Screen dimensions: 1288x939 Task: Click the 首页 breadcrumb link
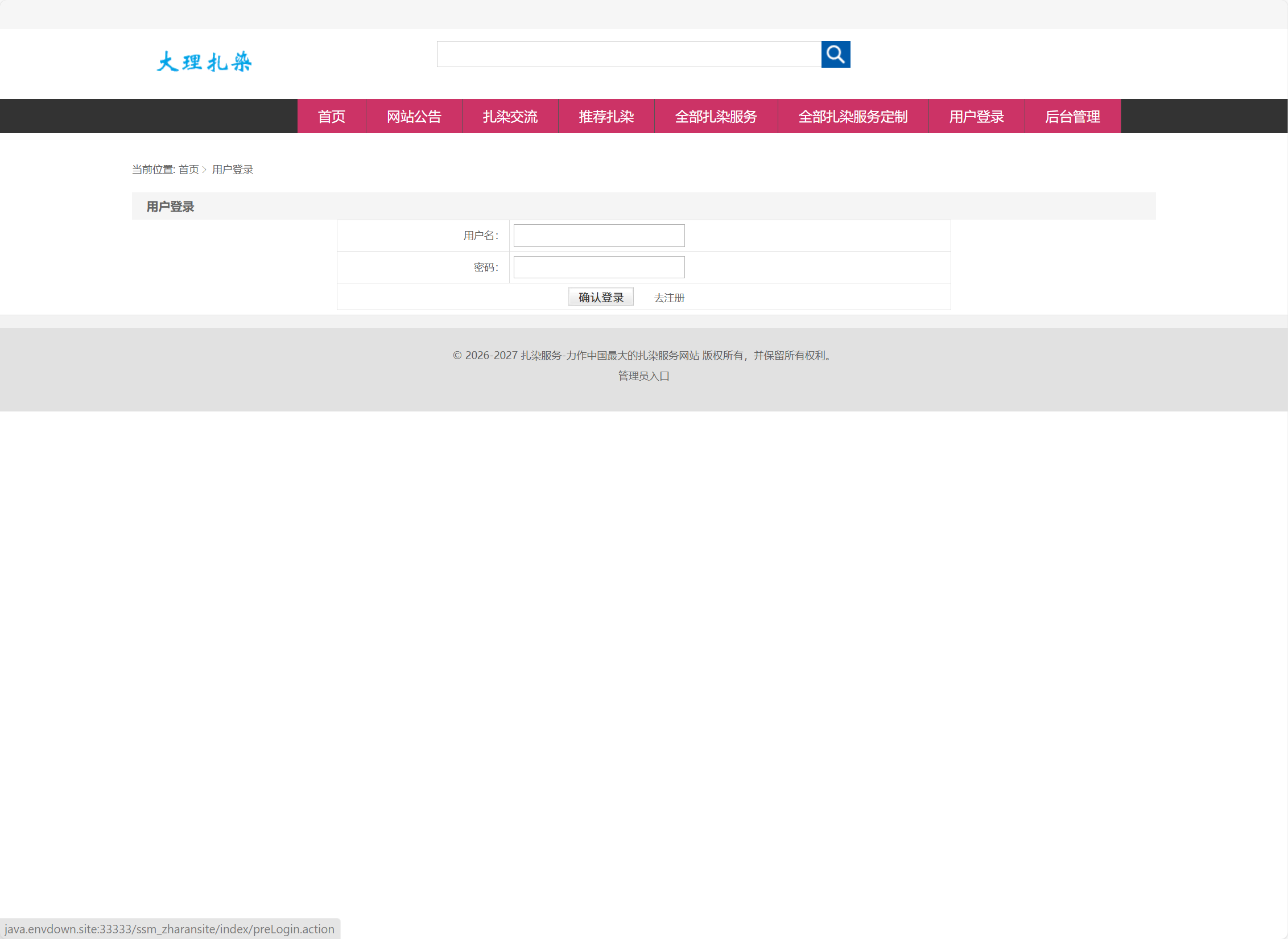pyautogui.click(x=188, y=170)
